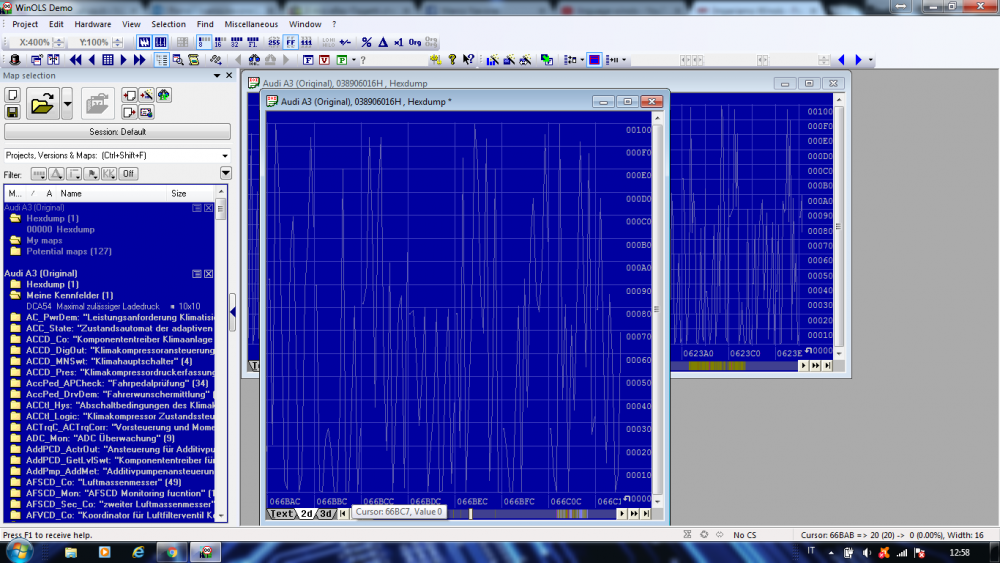This screenshot has height=563, width=1000.
Task: Switch to the 2d view tab
Action: coord(307,513)
